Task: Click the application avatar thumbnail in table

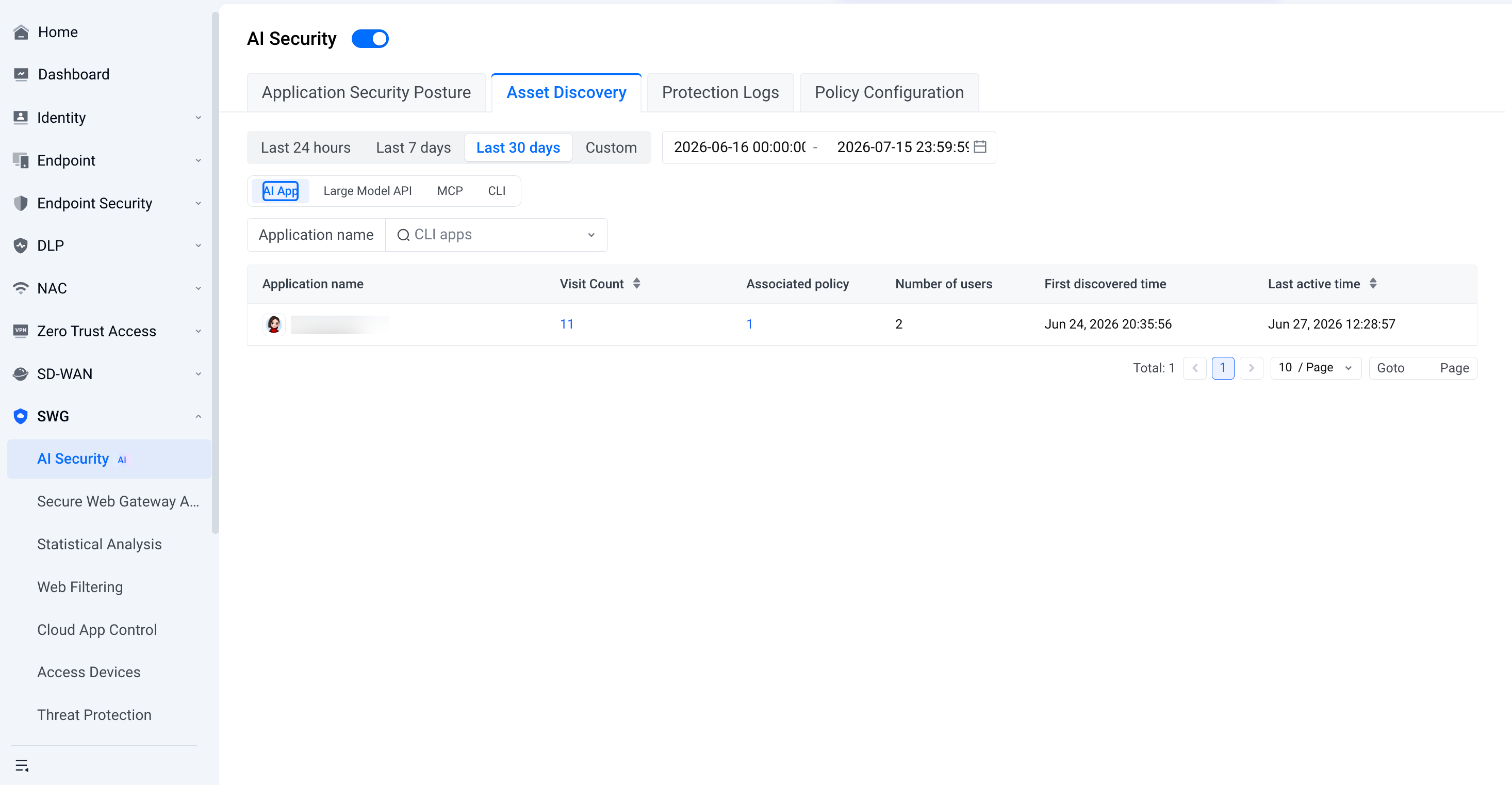Action: click(x=273, y=324)
